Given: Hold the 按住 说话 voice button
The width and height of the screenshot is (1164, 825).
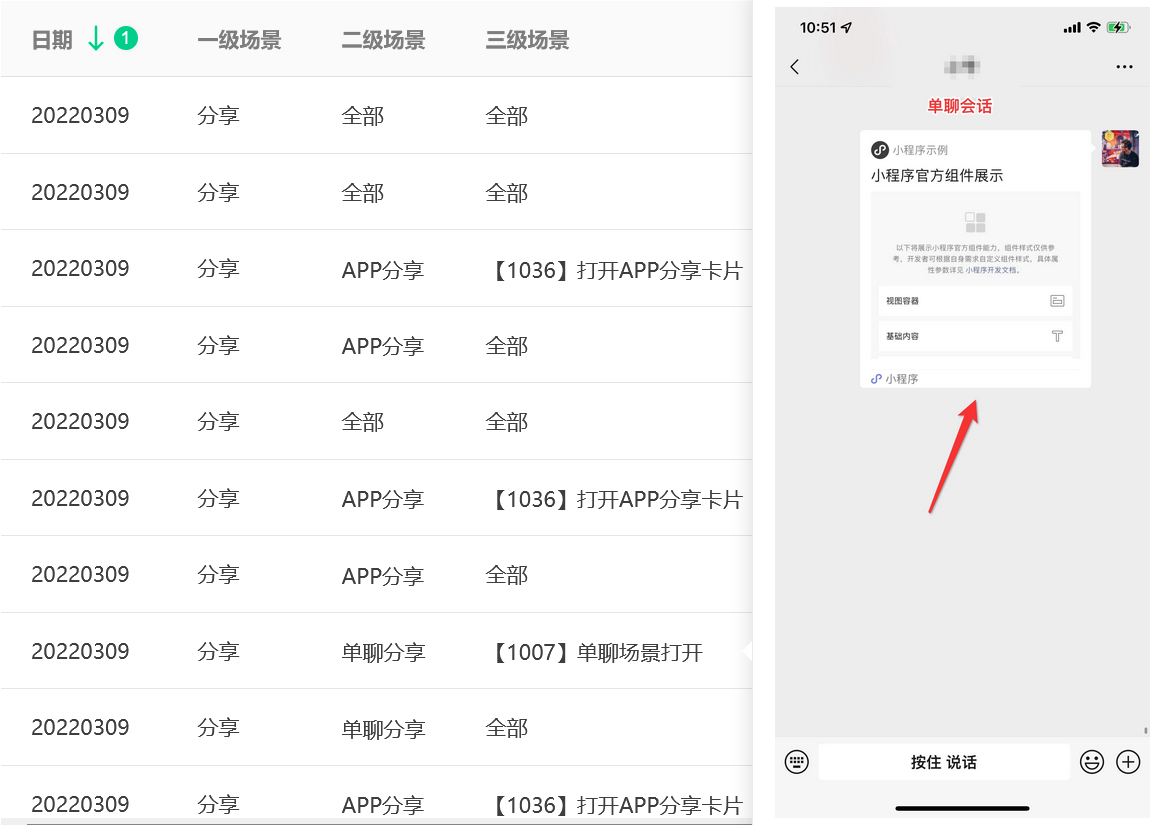Looking at the screenshot, I should click(944, 762).
